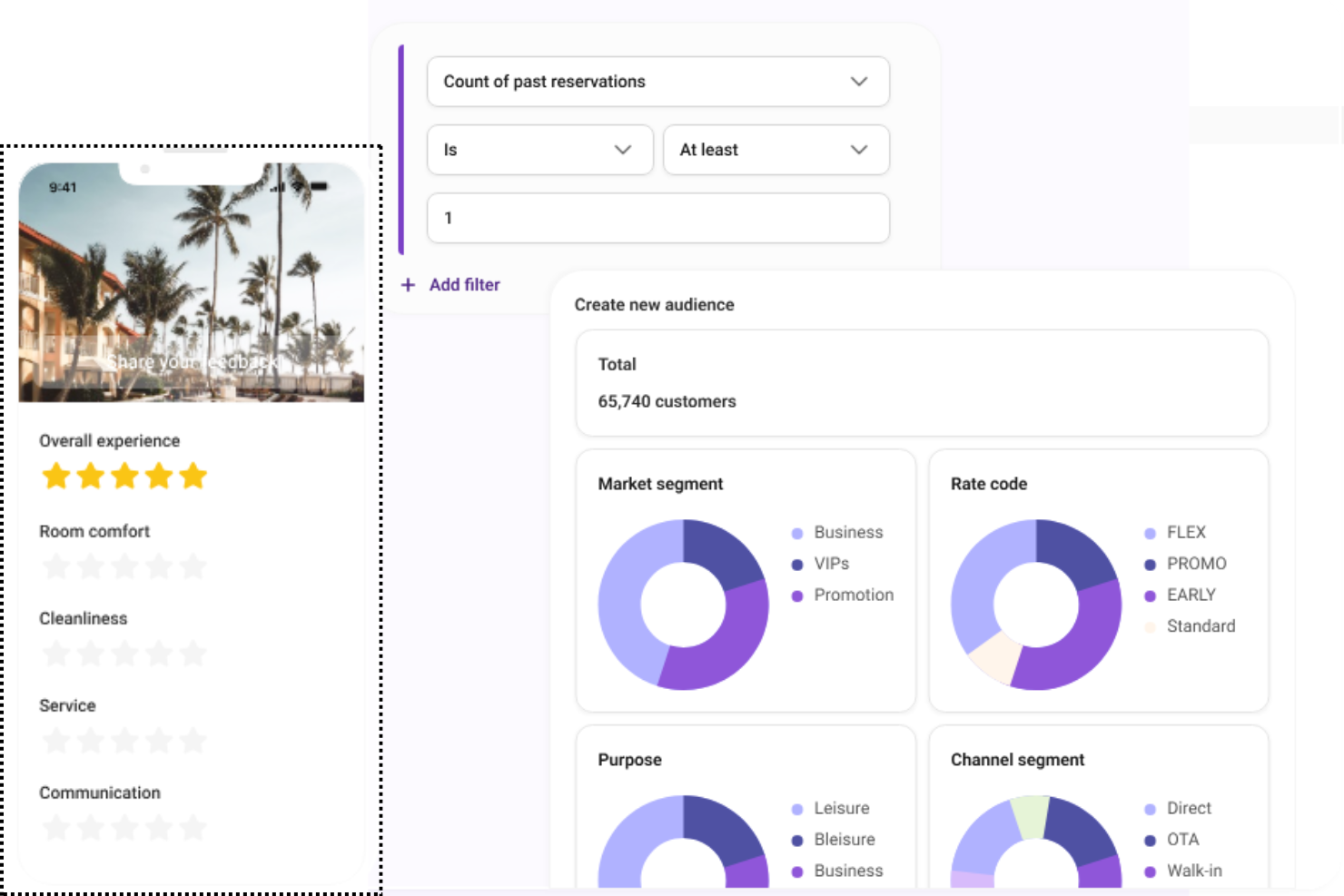Select the fourth star of Overall experience
Image resolution: width=1344 pixels, height=896 pixels.
[x=159, y=476]
